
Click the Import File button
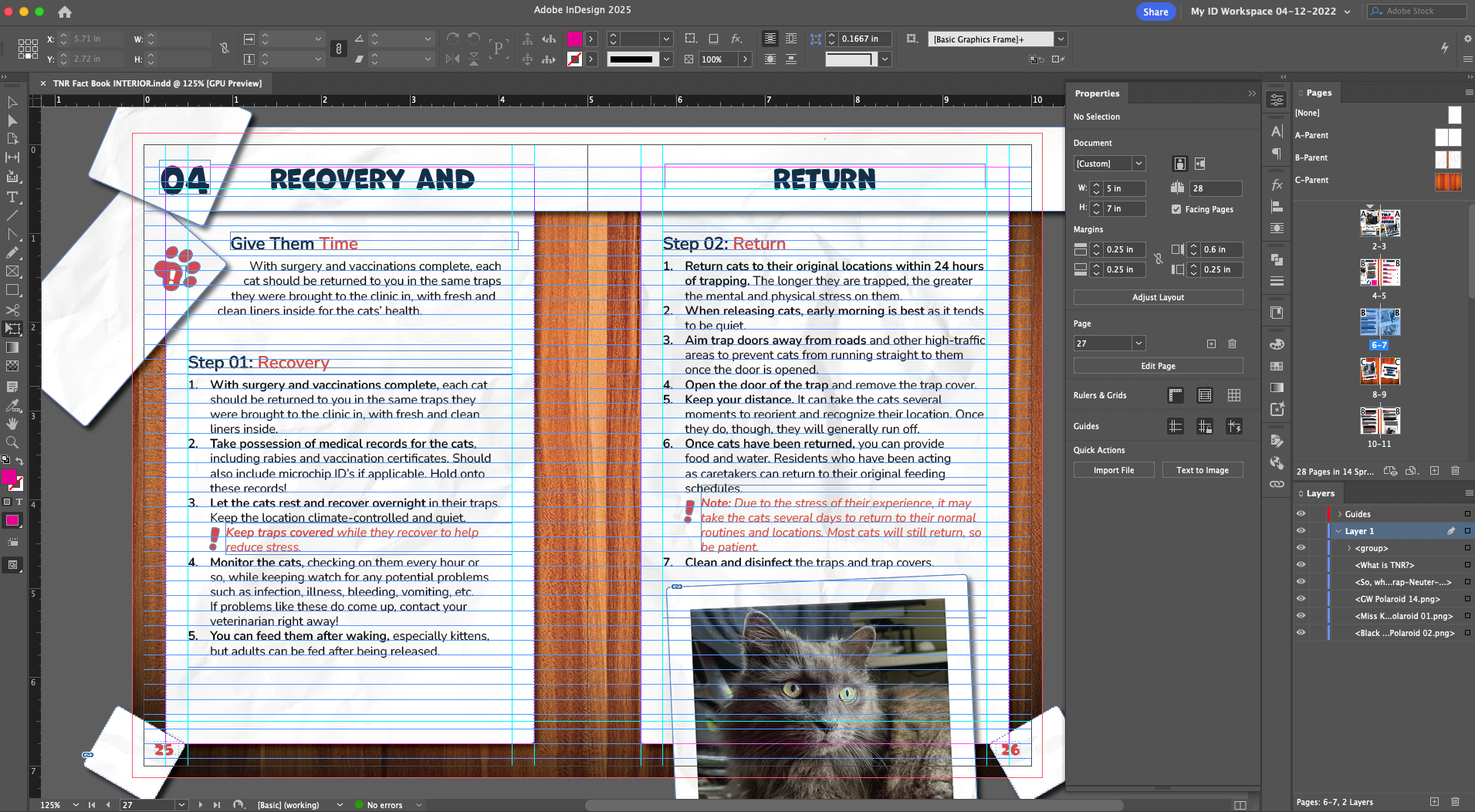tap(1114, 470)
